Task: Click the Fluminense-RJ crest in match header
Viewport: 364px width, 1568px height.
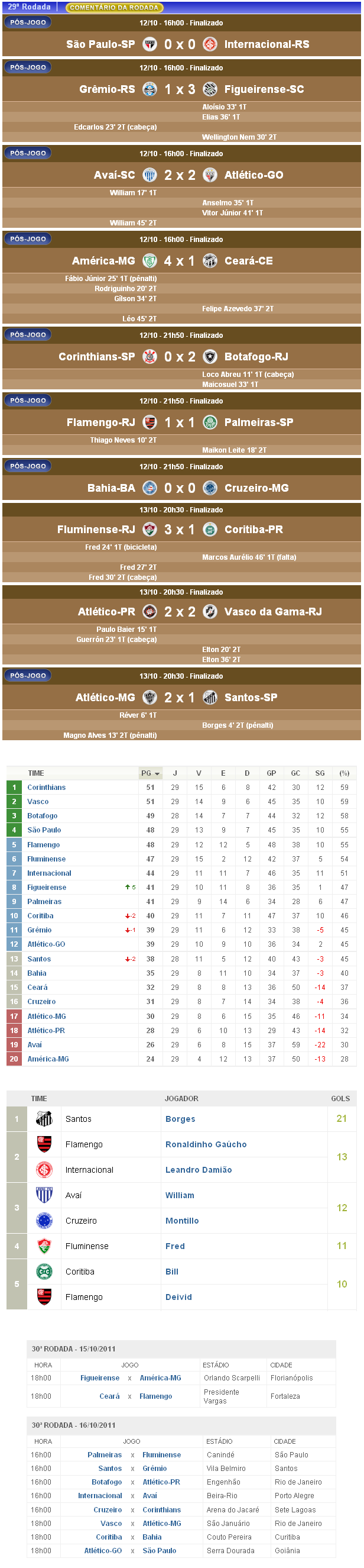Action: (149, 530)
